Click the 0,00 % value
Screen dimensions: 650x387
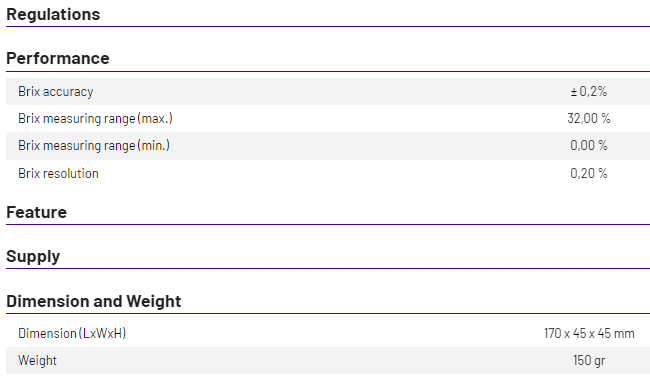click(x=589, y=145)
